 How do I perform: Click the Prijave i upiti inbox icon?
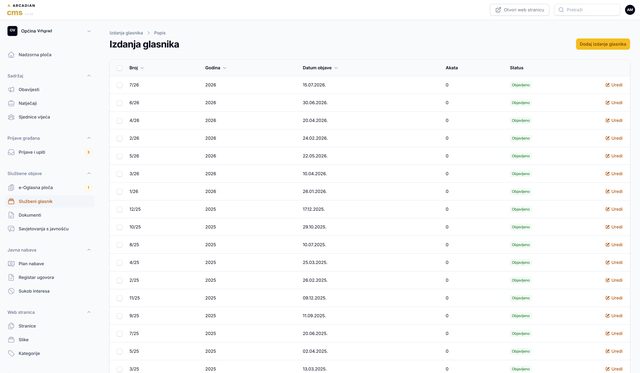tap(11, 152)
